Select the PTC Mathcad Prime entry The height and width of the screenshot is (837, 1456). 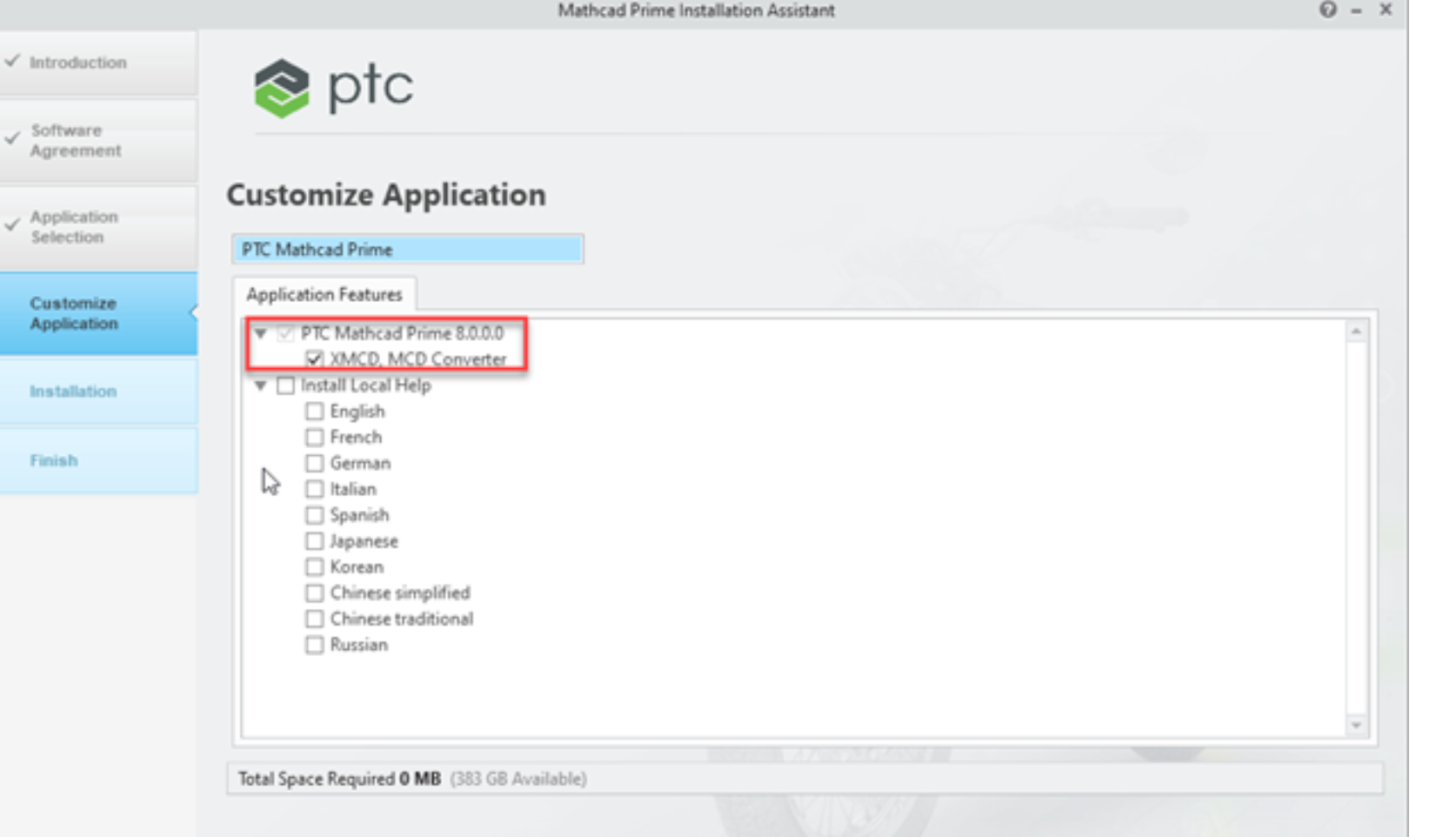pyautogui.click(x=406, y=250)
